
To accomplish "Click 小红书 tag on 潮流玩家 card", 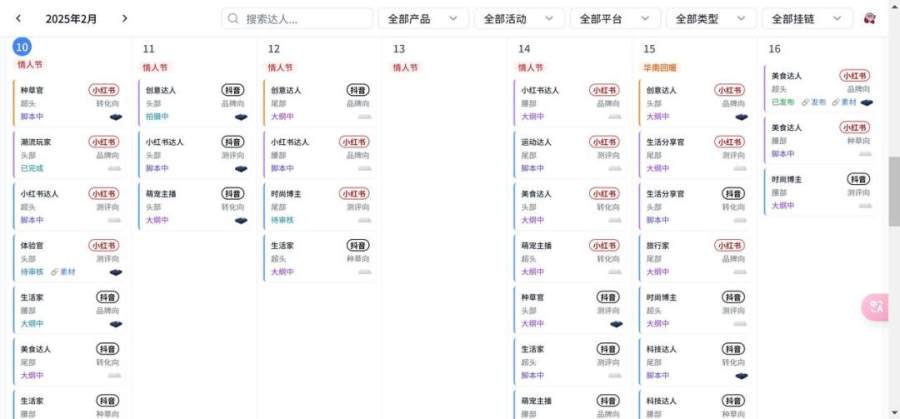I will tap(104, 141).
